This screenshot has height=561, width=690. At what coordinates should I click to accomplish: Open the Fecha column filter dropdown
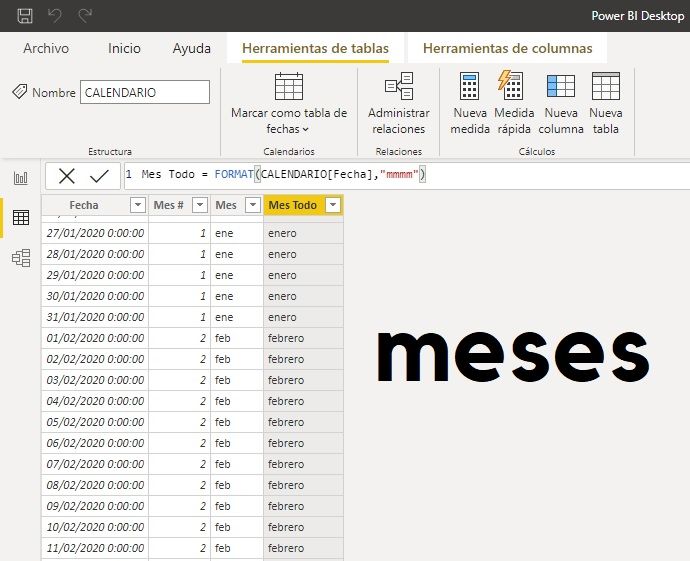(138, 205)
